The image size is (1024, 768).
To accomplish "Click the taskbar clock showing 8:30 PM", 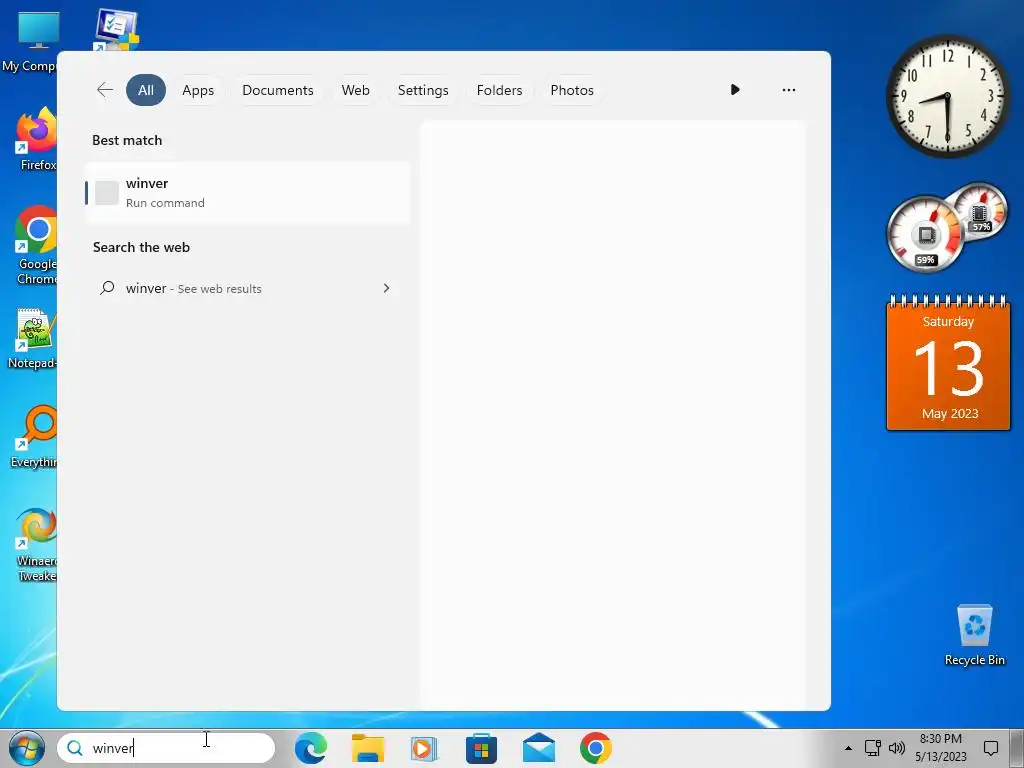I will point(940,748).
